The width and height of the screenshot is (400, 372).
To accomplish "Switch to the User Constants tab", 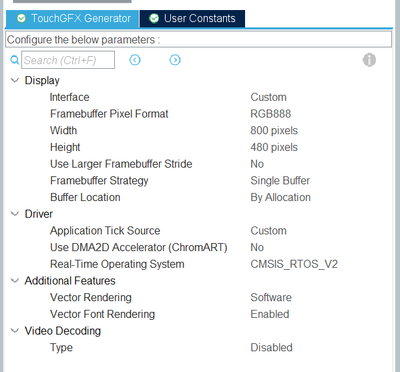I will click(193, 18).
